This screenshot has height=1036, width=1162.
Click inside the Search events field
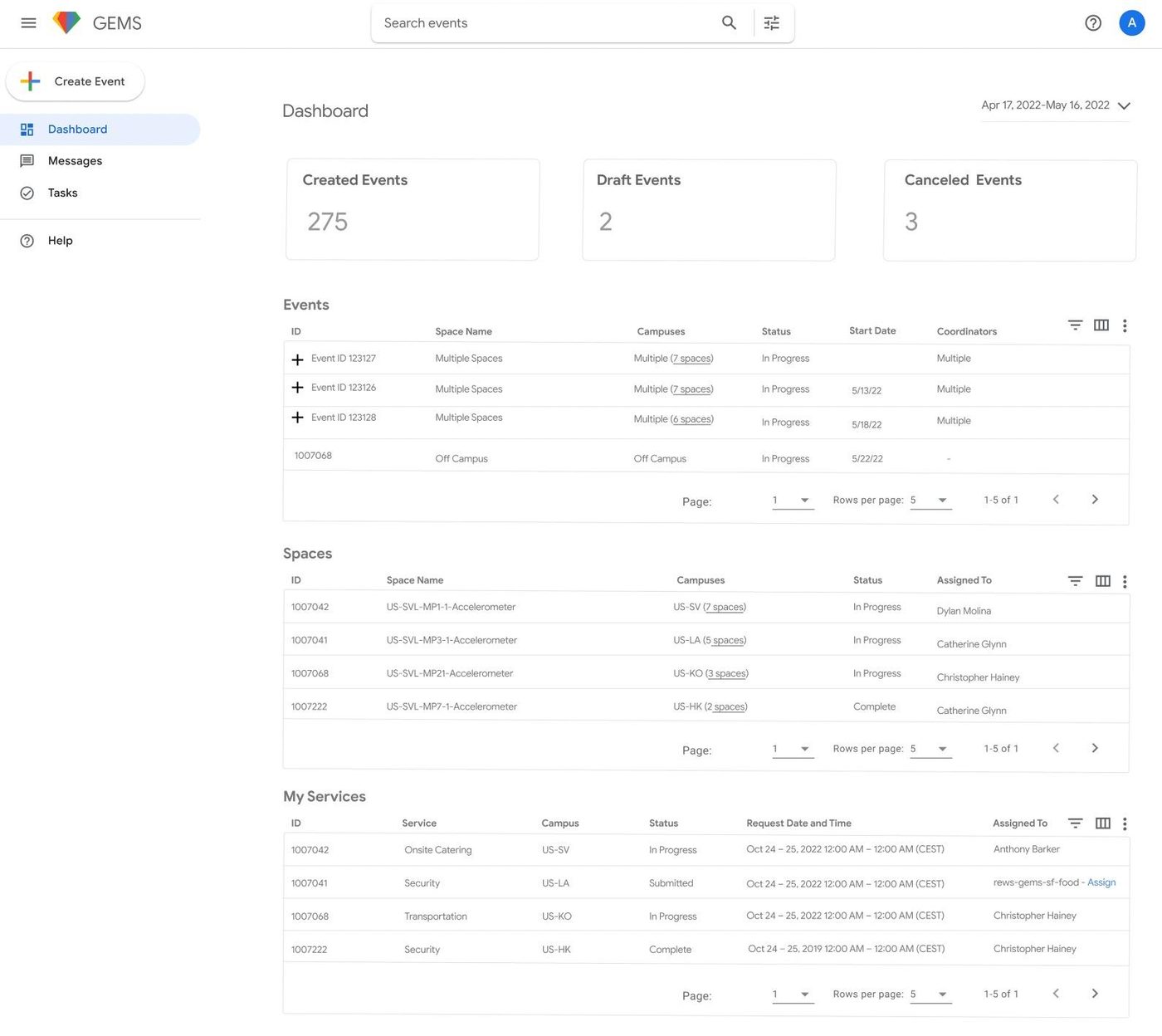pyautogui.click(x=539, y=22)
